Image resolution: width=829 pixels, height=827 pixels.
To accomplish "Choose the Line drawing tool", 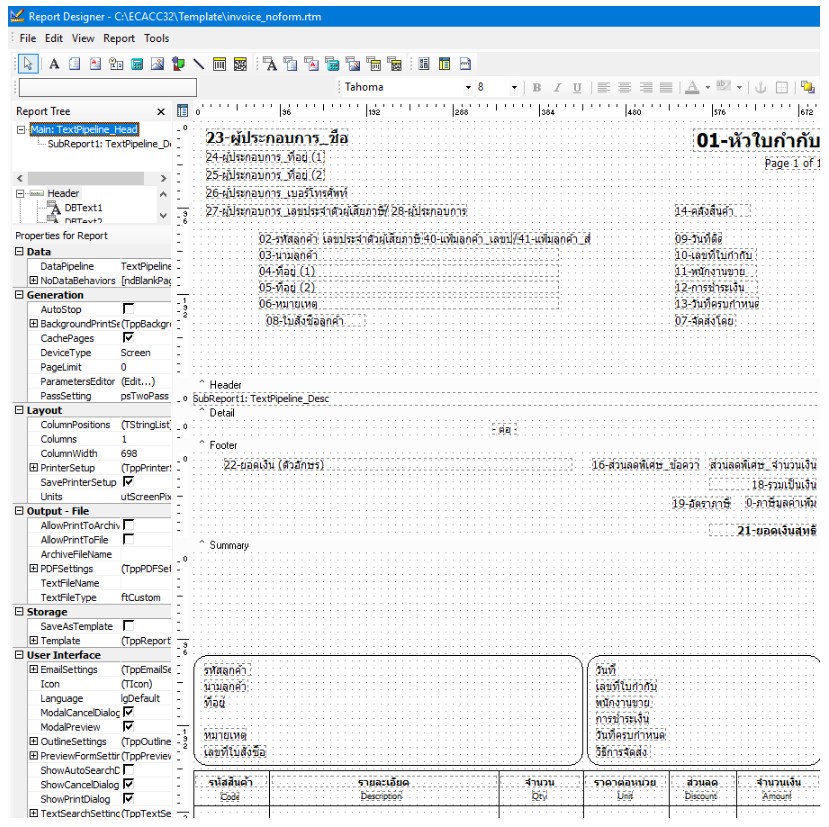I will click(x=199, y=64).
